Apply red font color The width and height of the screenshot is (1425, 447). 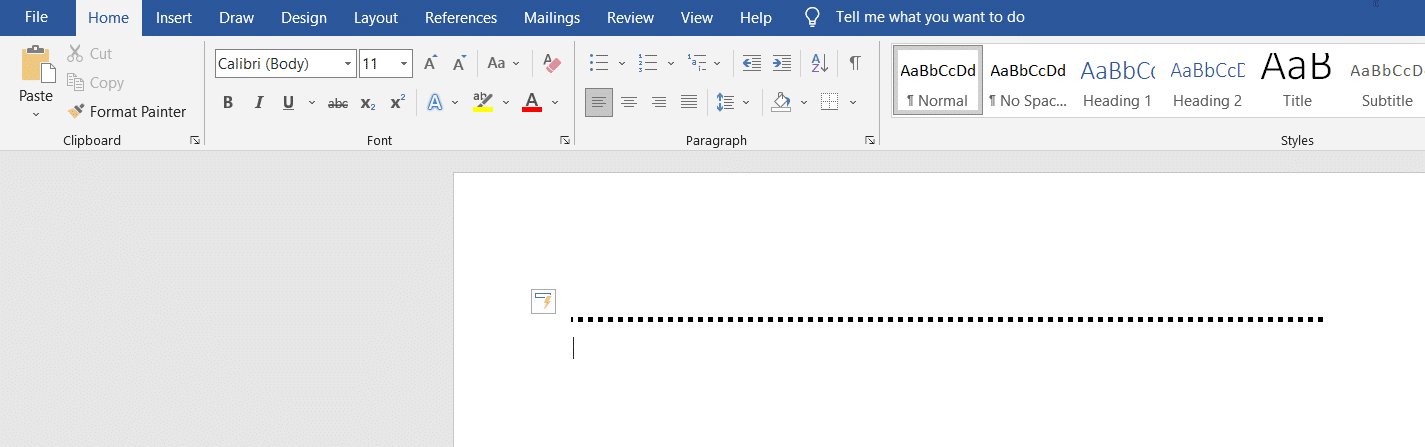(531, 102)
